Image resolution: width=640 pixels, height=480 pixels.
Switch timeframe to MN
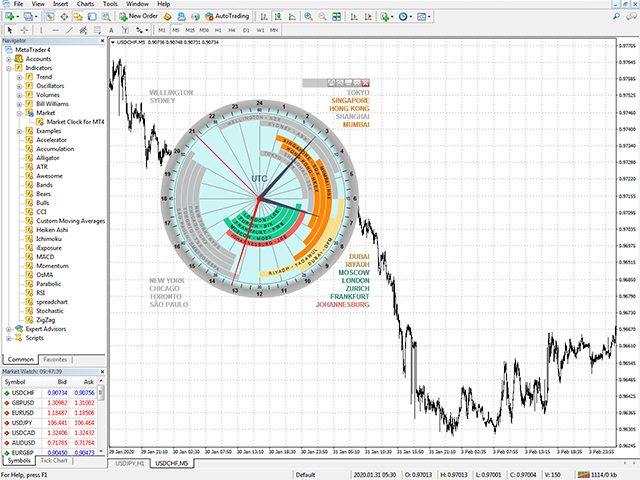(274, 30)
